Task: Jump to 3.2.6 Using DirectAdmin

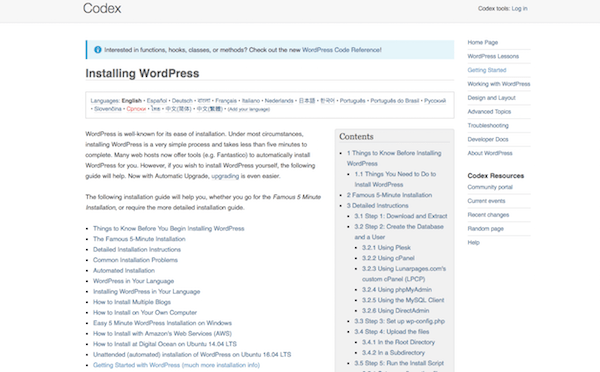Action: tap(396, 311)
